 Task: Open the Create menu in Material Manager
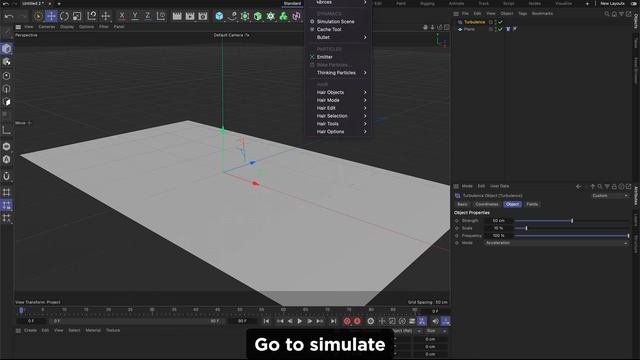[30, 331]
